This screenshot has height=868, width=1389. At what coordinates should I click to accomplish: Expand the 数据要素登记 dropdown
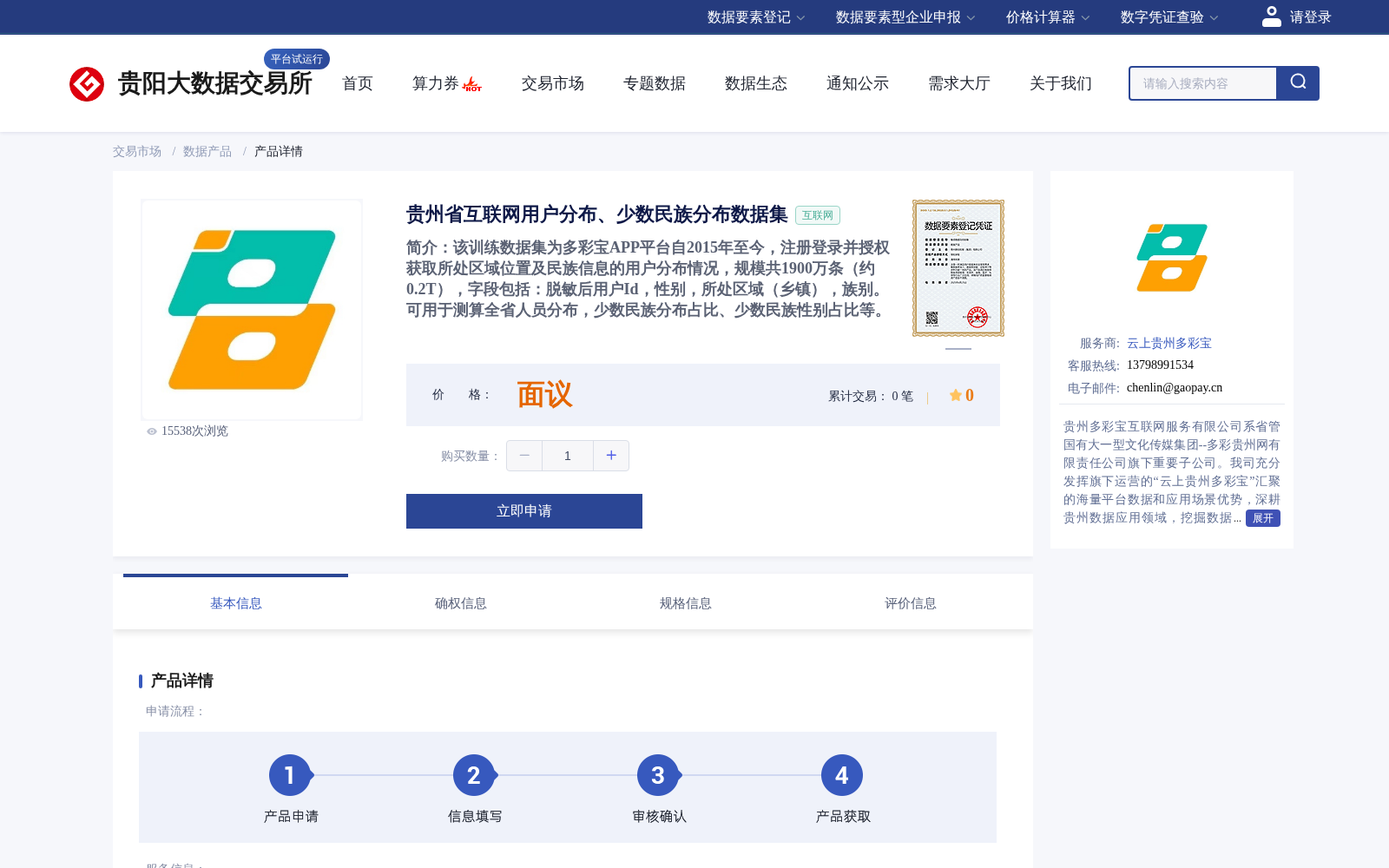[x=756, y=17]
